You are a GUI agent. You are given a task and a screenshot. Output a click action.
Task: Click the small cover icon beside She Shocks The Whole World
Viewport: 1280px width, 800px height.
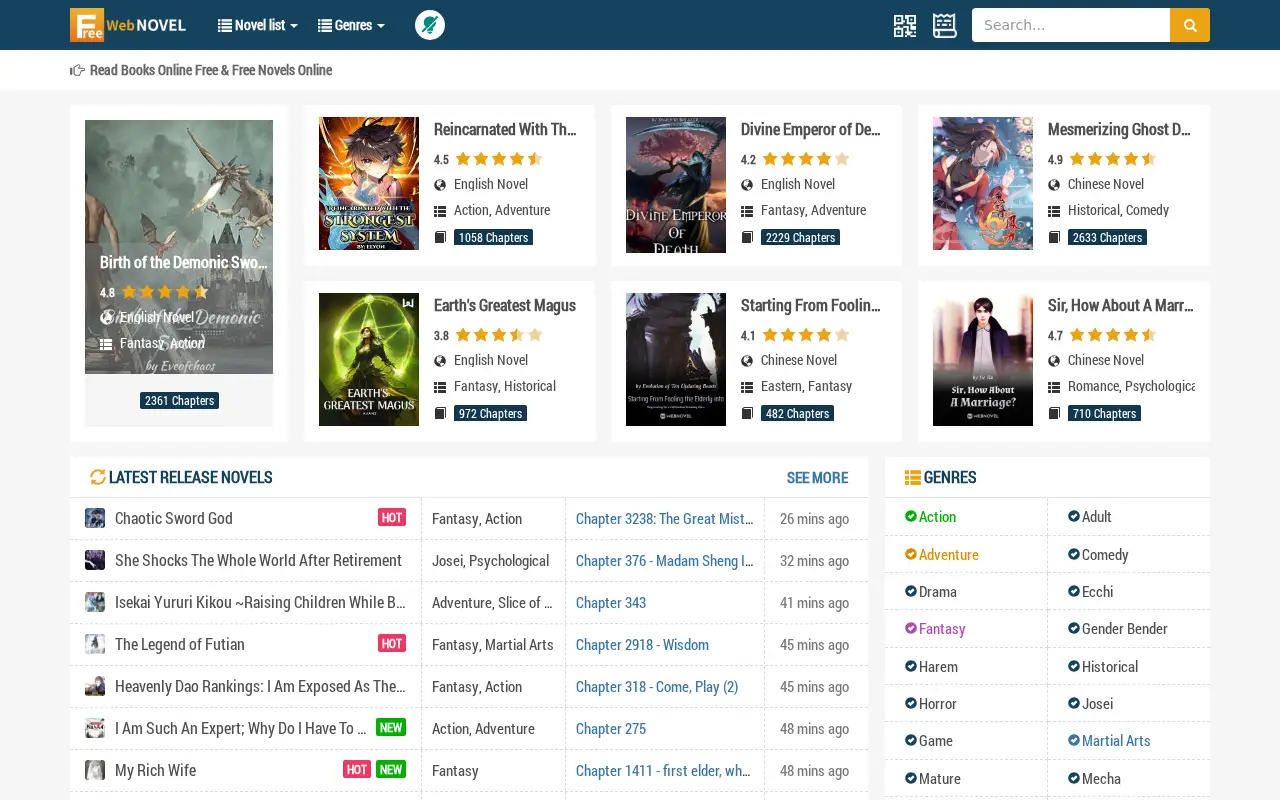click(x=95, y=560)
